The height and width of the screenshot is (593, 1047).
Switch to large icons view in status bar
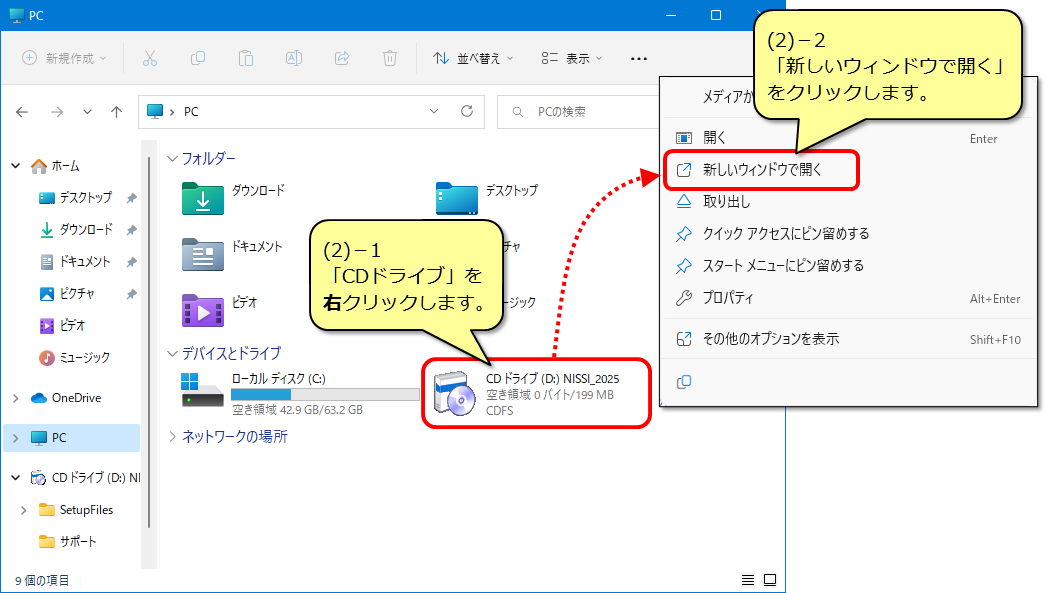coord(770,580)
